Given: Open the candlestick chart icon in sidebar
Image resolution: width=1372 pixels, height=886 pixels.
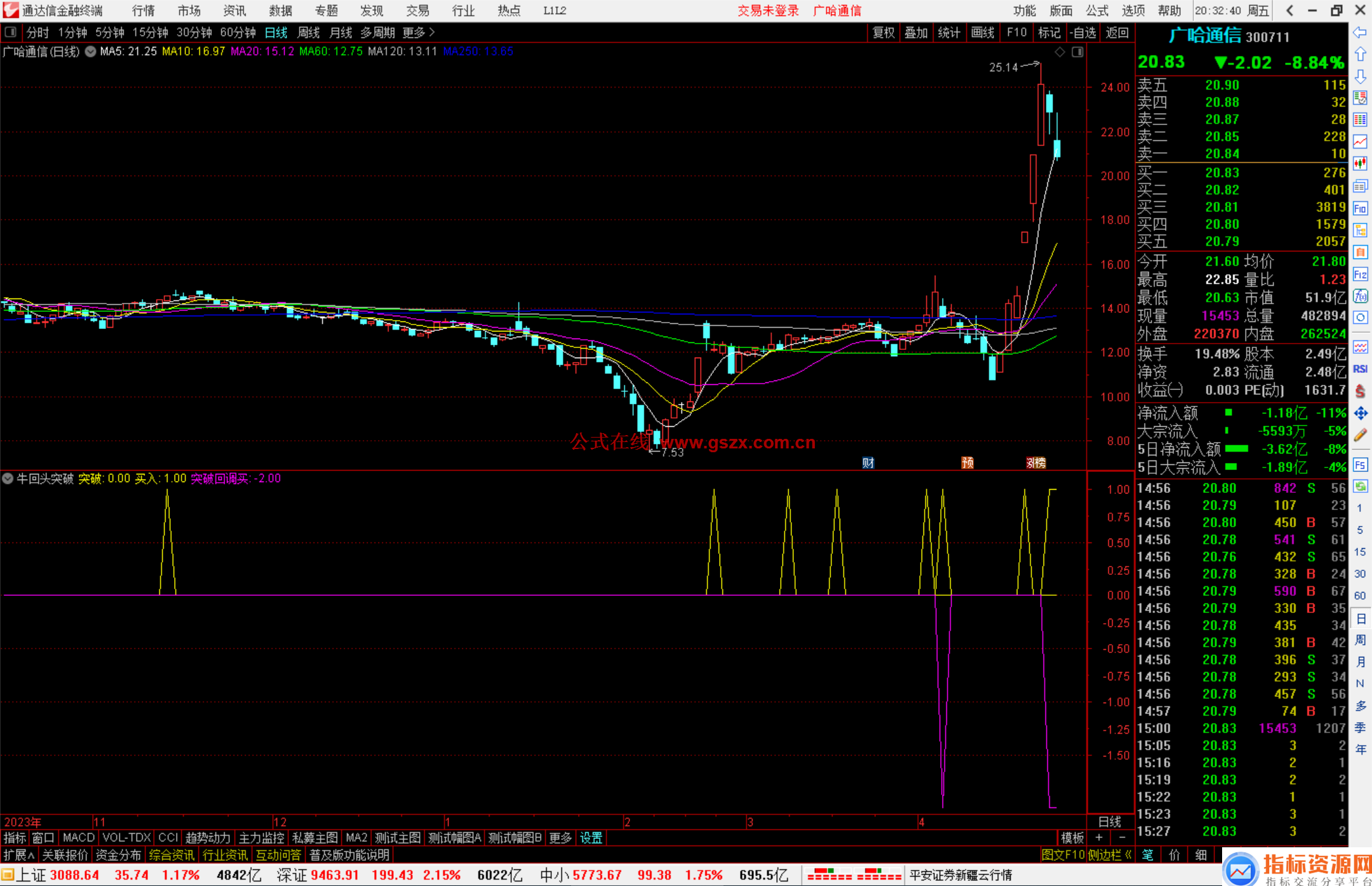Looking at the screenshot, I should pyautogui.click(x=1360, y=163).
